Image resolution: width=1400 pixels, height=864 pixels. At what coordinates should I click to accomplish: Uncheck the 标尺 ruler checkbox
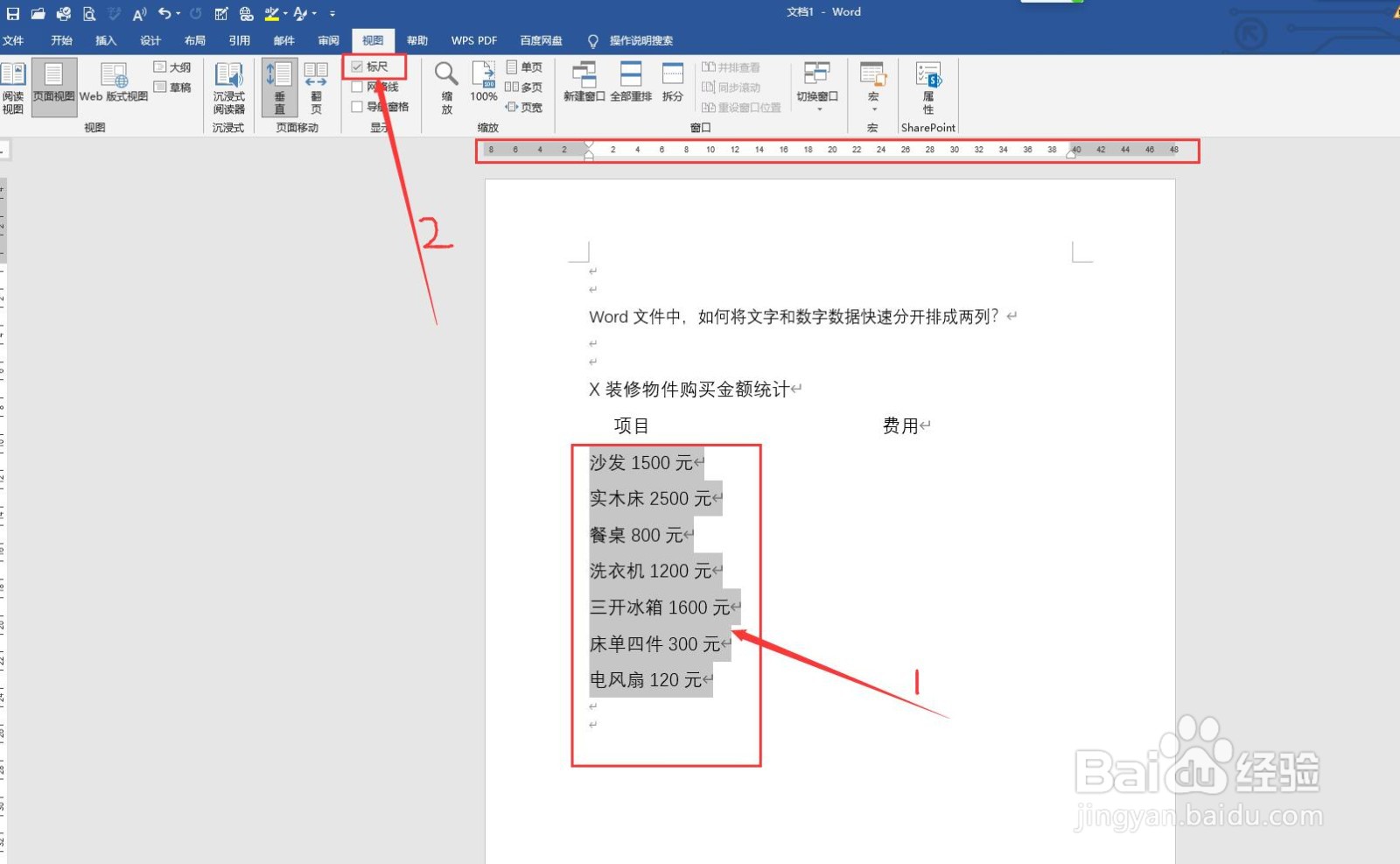pyautogui.click(x=357, y=66)
